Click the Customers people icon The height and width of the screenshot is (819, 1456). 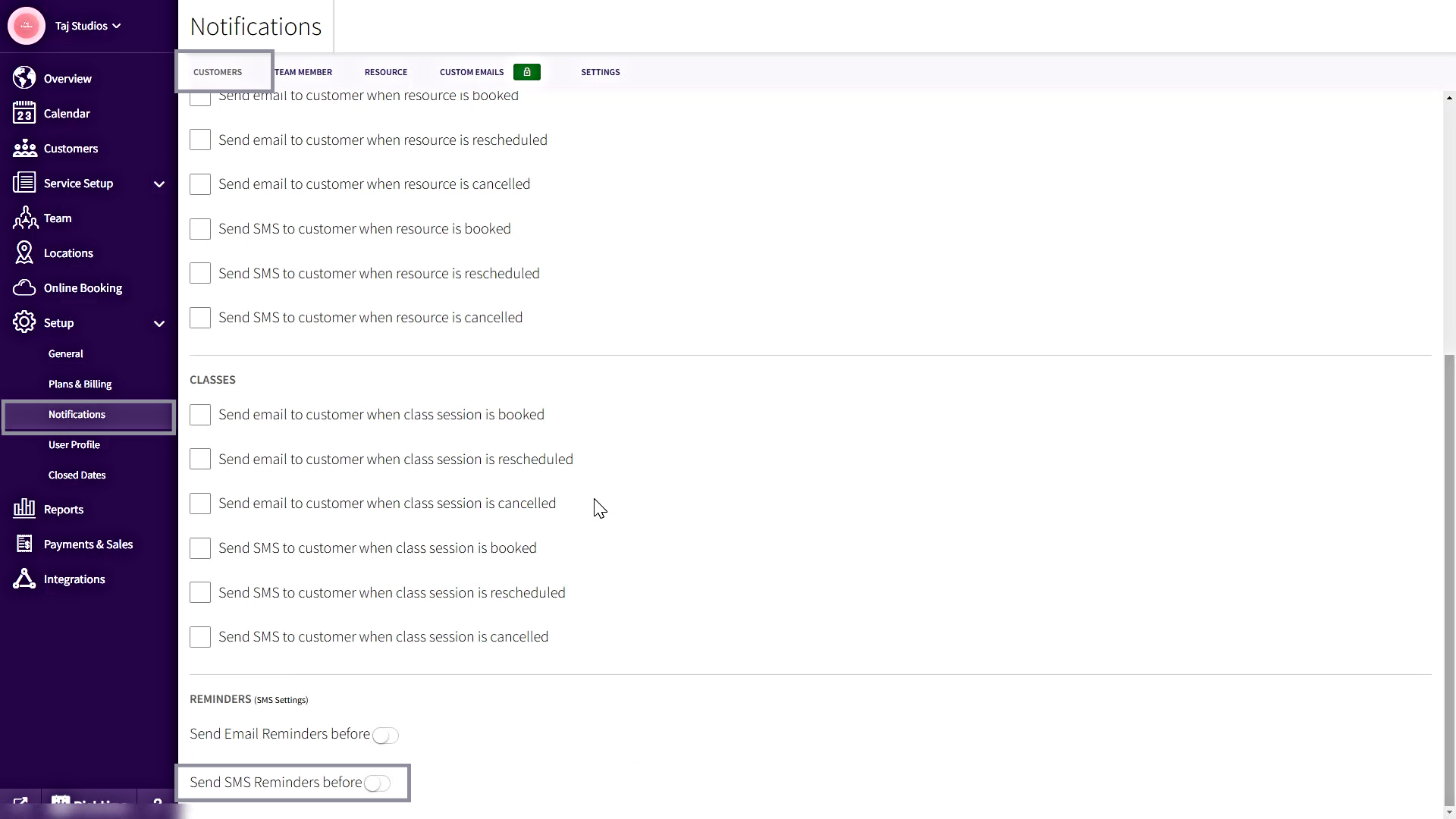click(24, 148)
